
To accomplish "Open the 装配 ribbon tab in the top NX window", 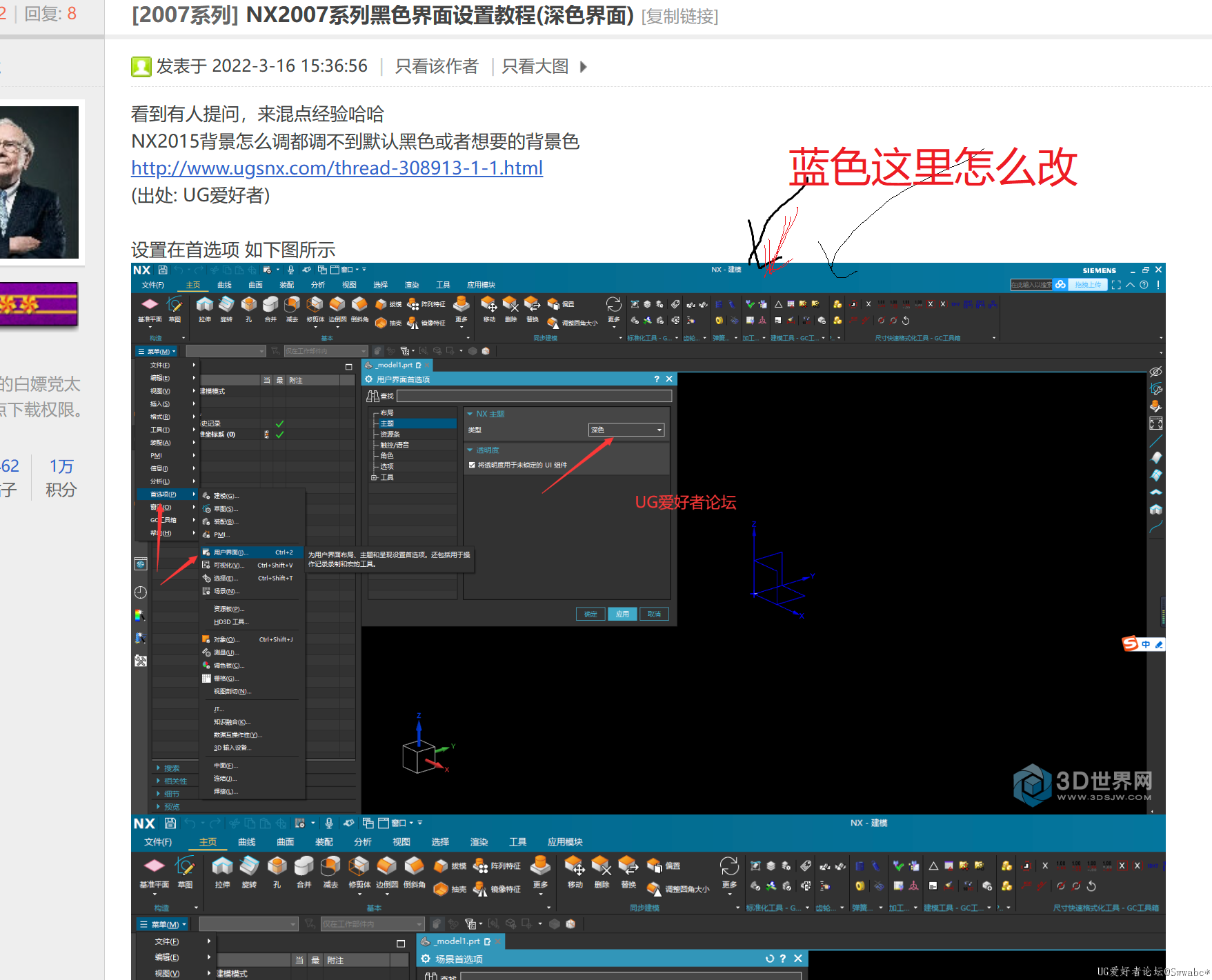I will [x=286, y=285].
